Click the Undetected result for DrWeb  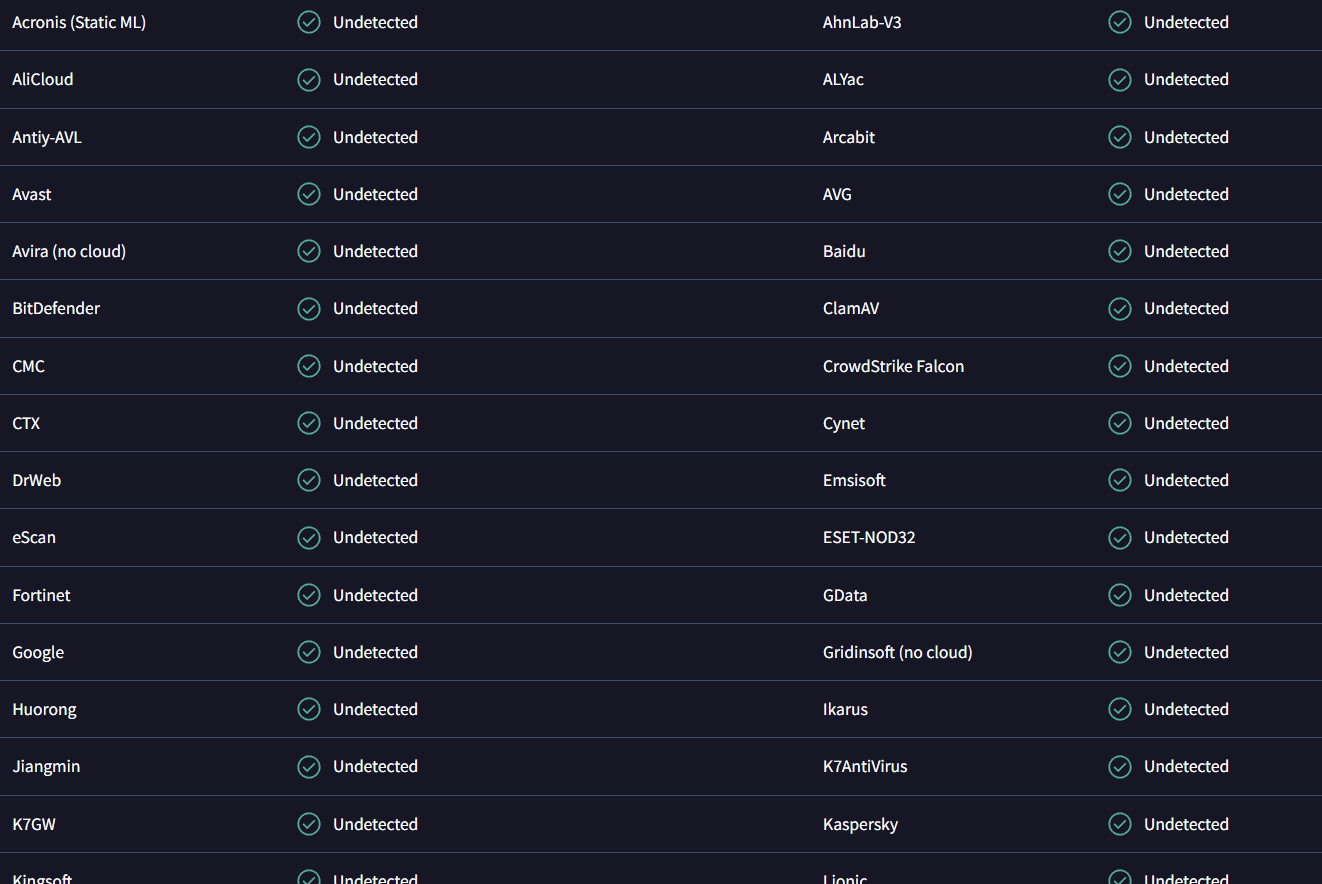(375, 480)
